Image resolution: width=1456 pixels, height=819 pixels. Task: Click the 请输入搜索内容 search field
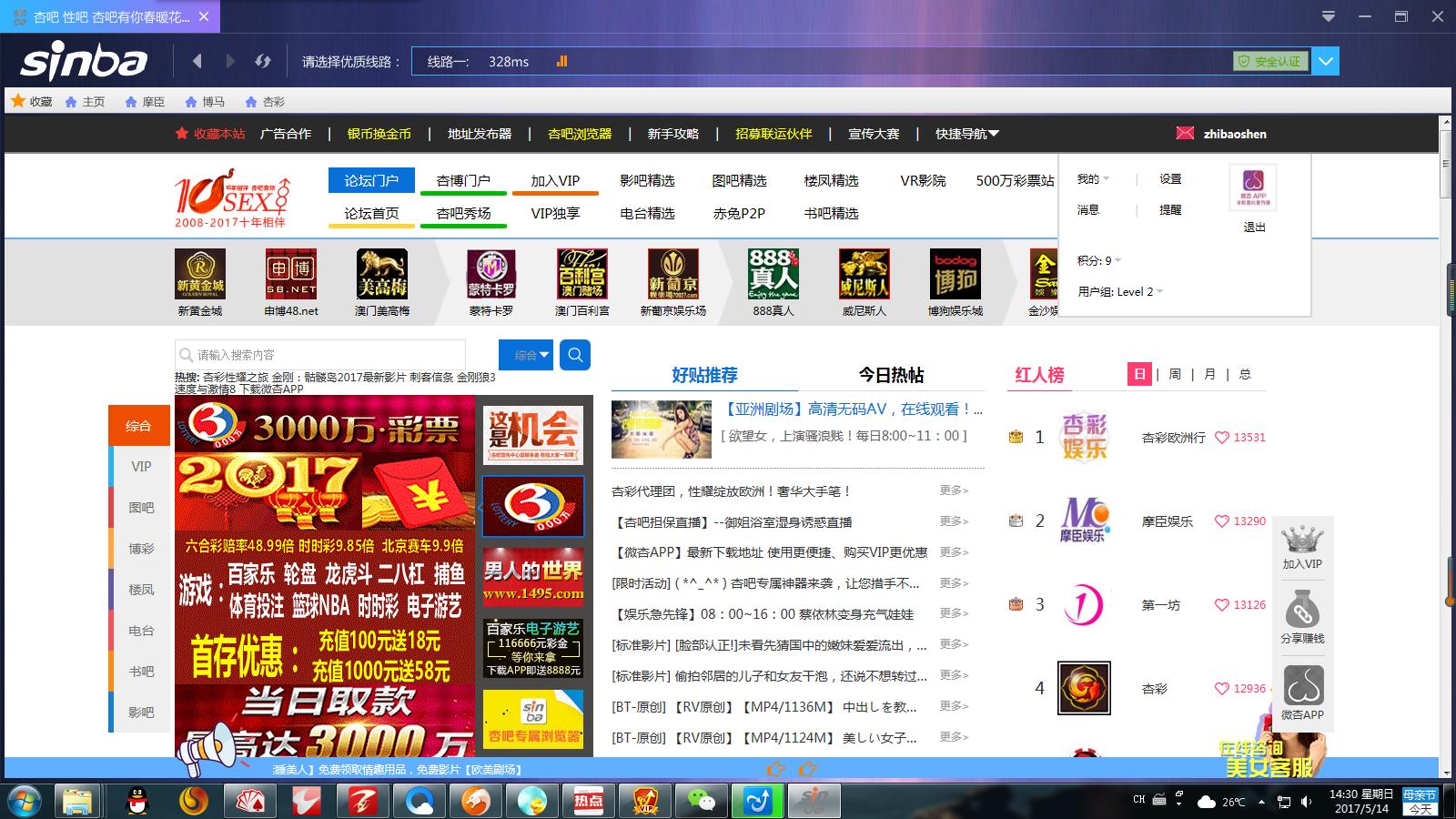tap(320, 355)
